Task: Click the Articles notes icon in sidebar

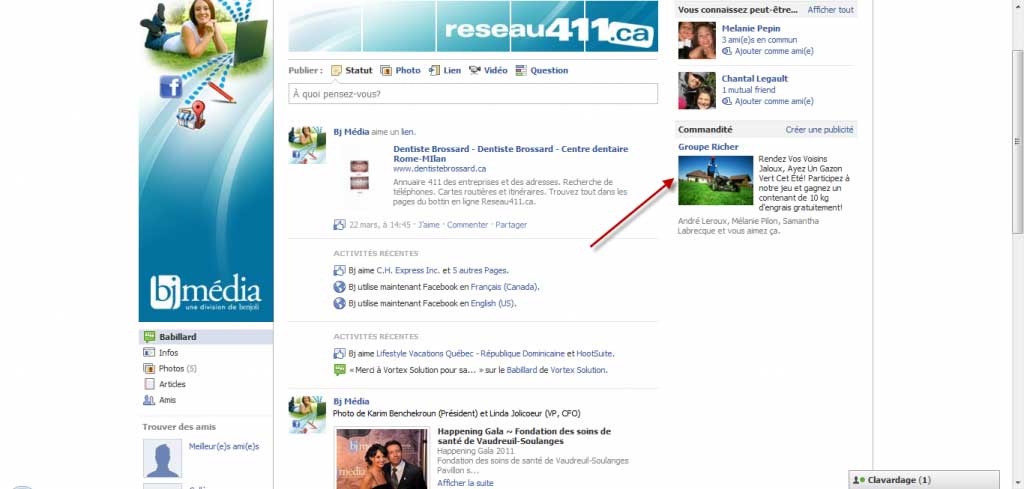Action: click(x=150, y=384)
